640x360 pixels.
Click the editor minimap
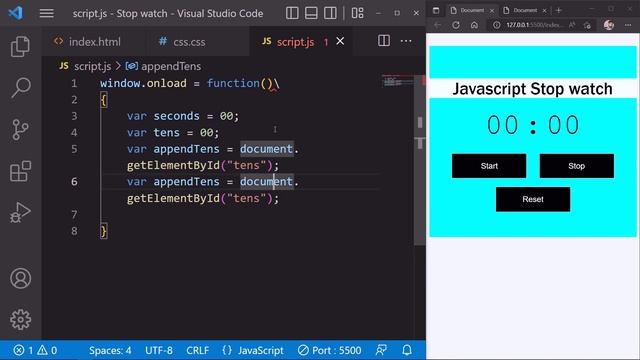pos(398,81)
